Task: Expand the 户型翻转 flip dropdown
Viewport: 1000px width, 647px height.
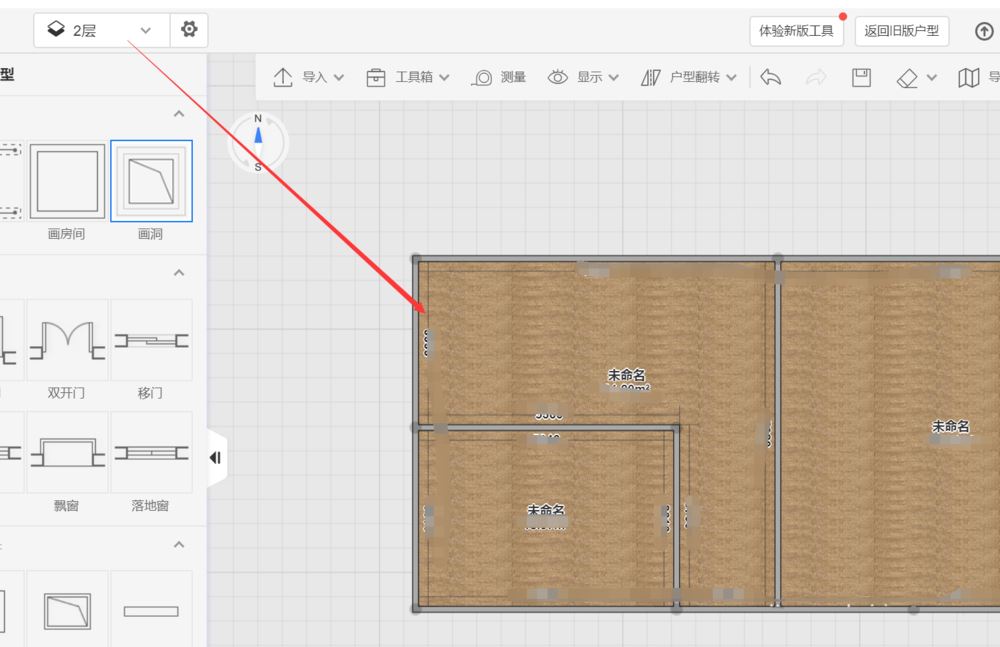Action: pos(689,77)
